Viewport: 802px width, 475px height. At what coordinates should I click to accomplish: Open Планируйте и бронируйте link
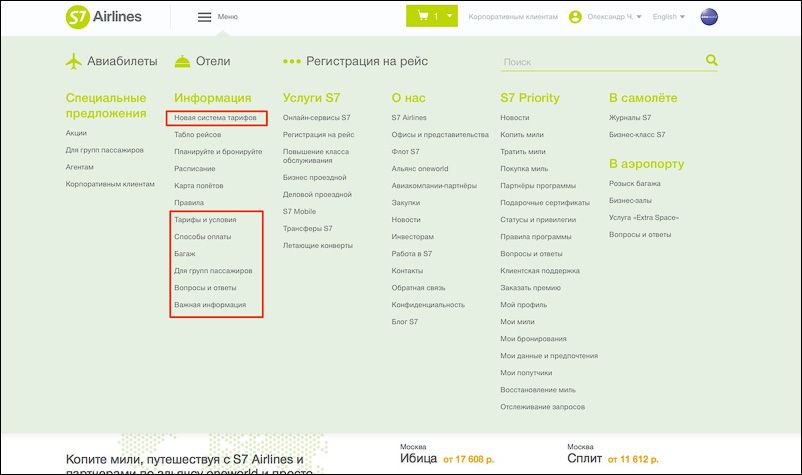(x=218, y=152)
